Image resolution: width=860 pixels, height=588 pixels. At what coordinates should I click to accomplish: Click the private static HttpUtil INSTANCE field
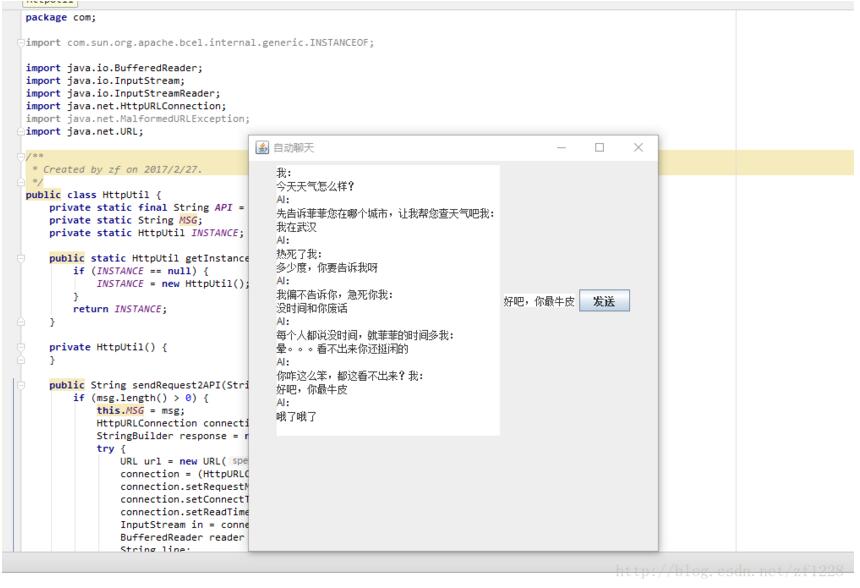(x=146, y=233)
